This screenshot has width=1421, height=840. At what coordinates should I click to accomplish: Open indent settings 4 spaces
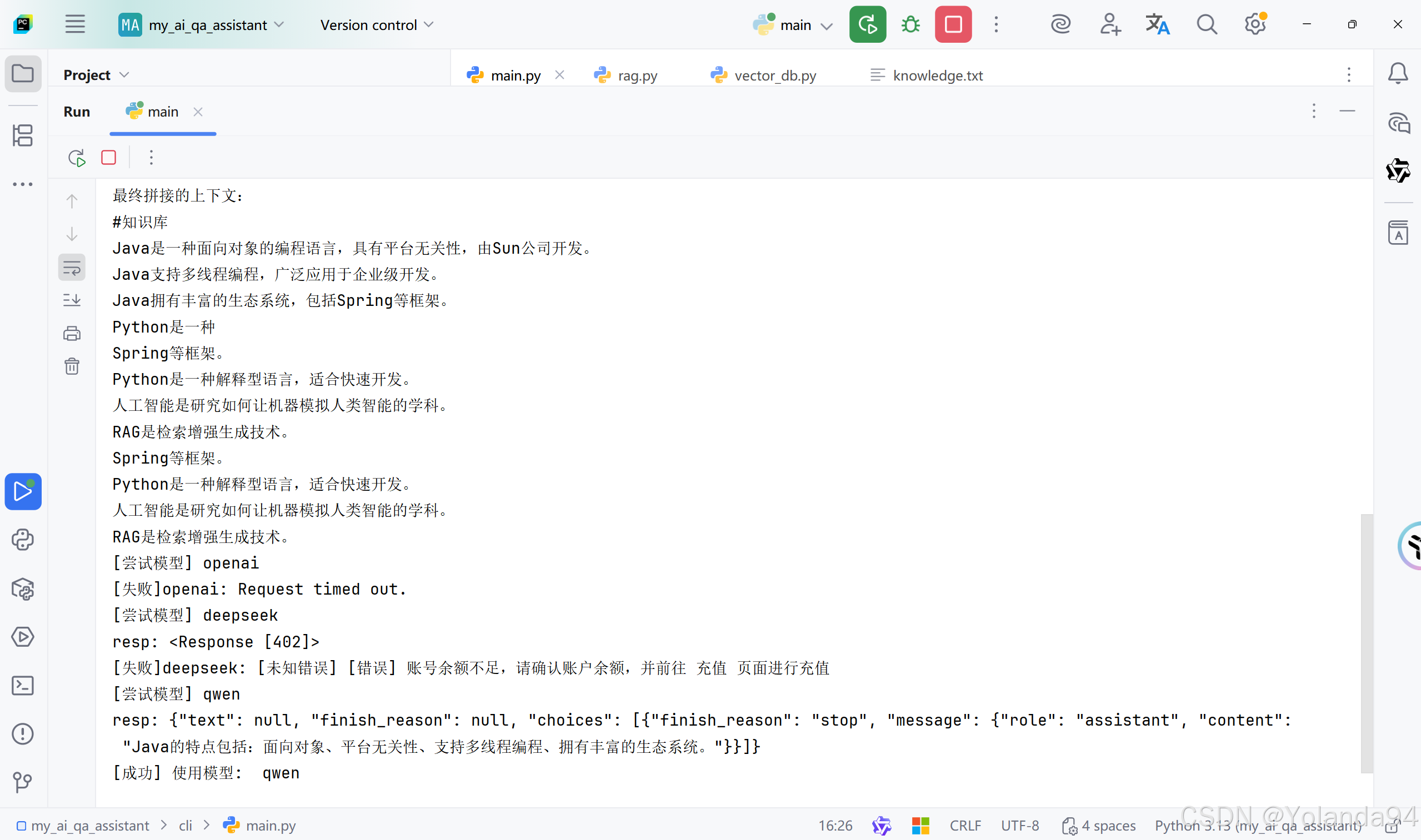1099,825
